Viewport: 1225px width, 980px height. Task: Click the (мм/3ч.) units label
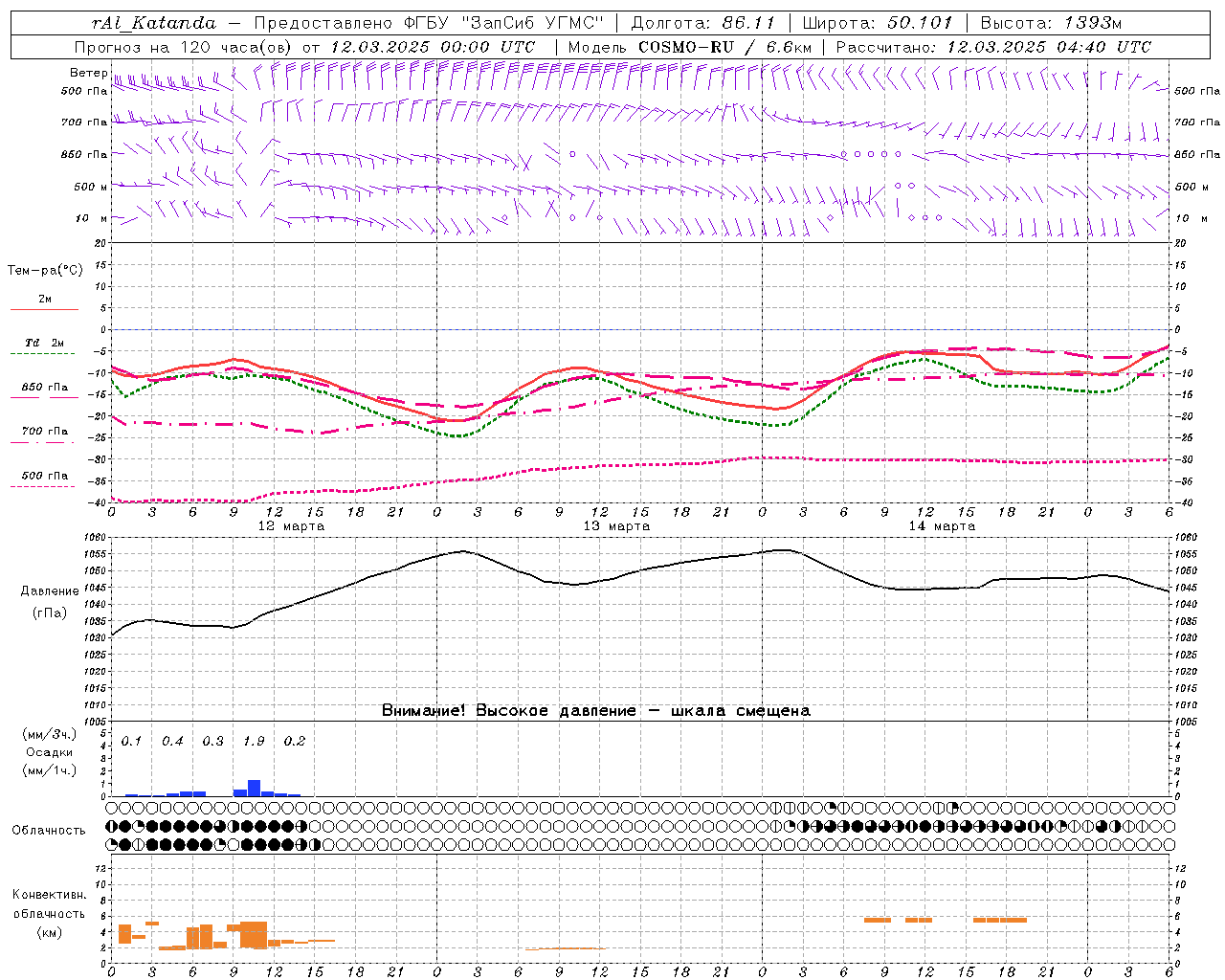click(49, 734)
